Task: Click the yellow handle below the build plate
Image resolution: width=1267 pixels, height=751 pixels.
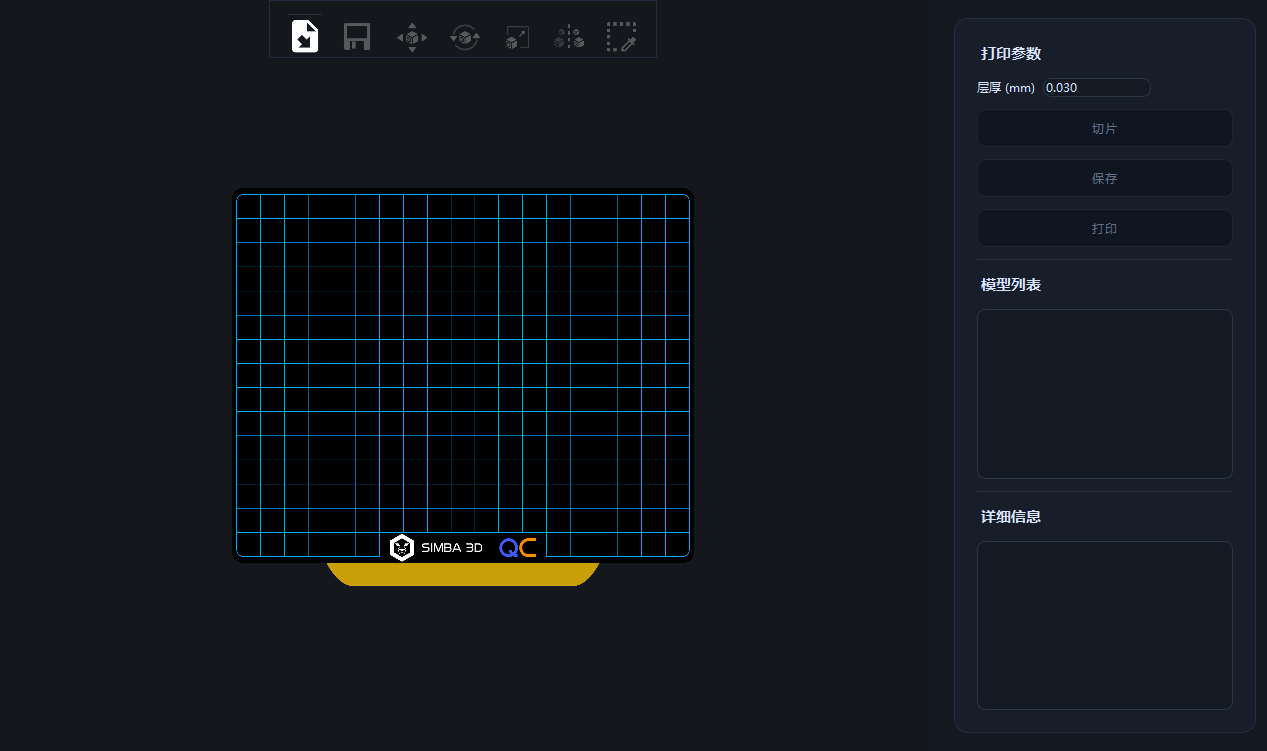Action: tap(463, 574)
